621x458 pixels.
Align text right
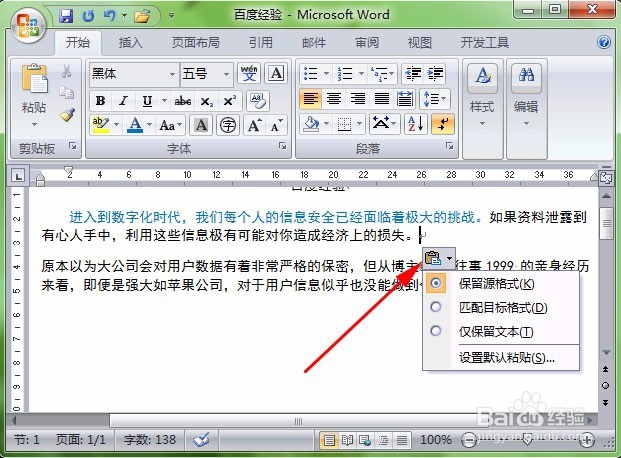358,98
